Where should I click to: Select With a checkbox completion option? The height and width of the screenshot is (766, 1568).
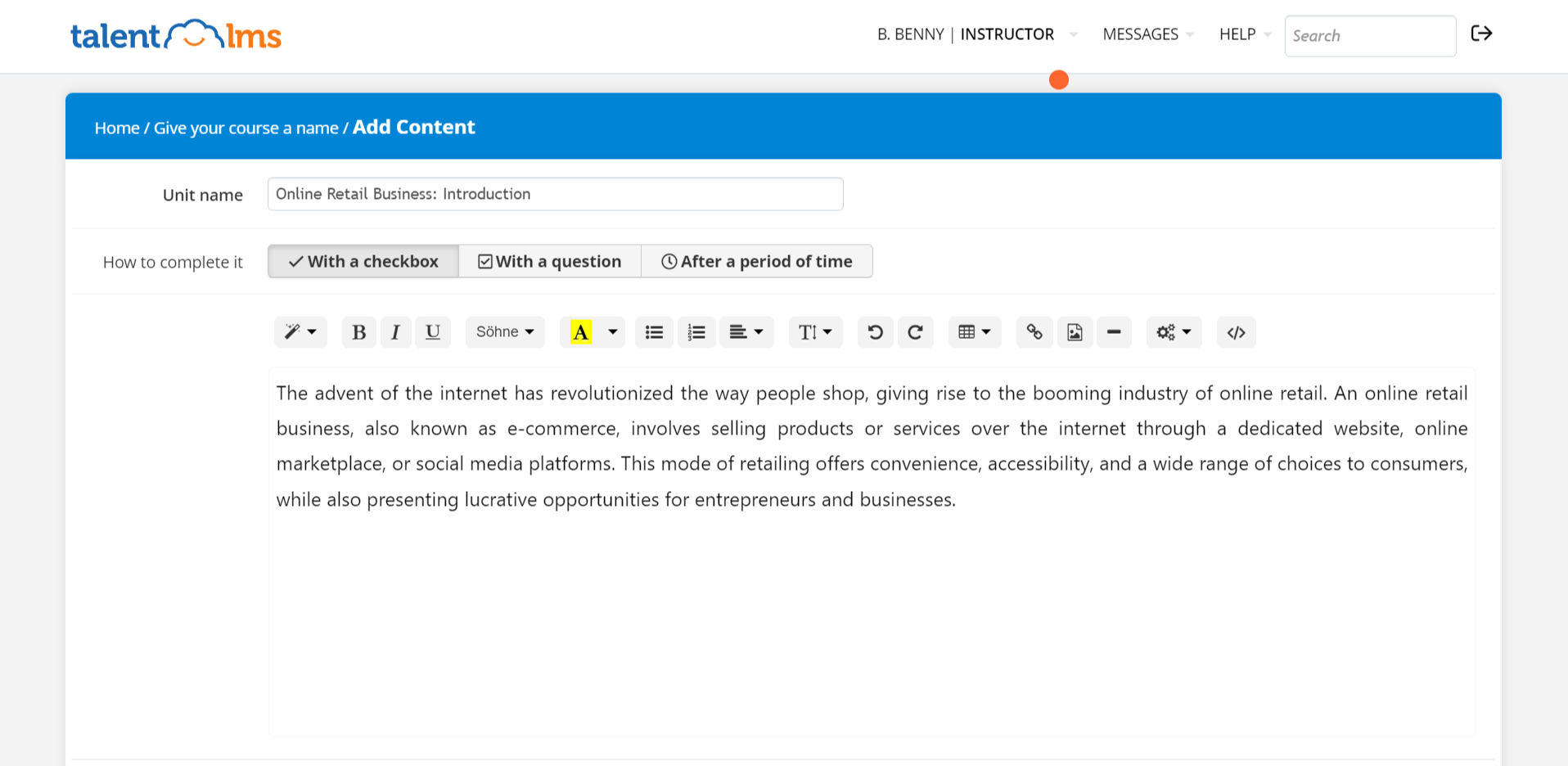point(363,262)
